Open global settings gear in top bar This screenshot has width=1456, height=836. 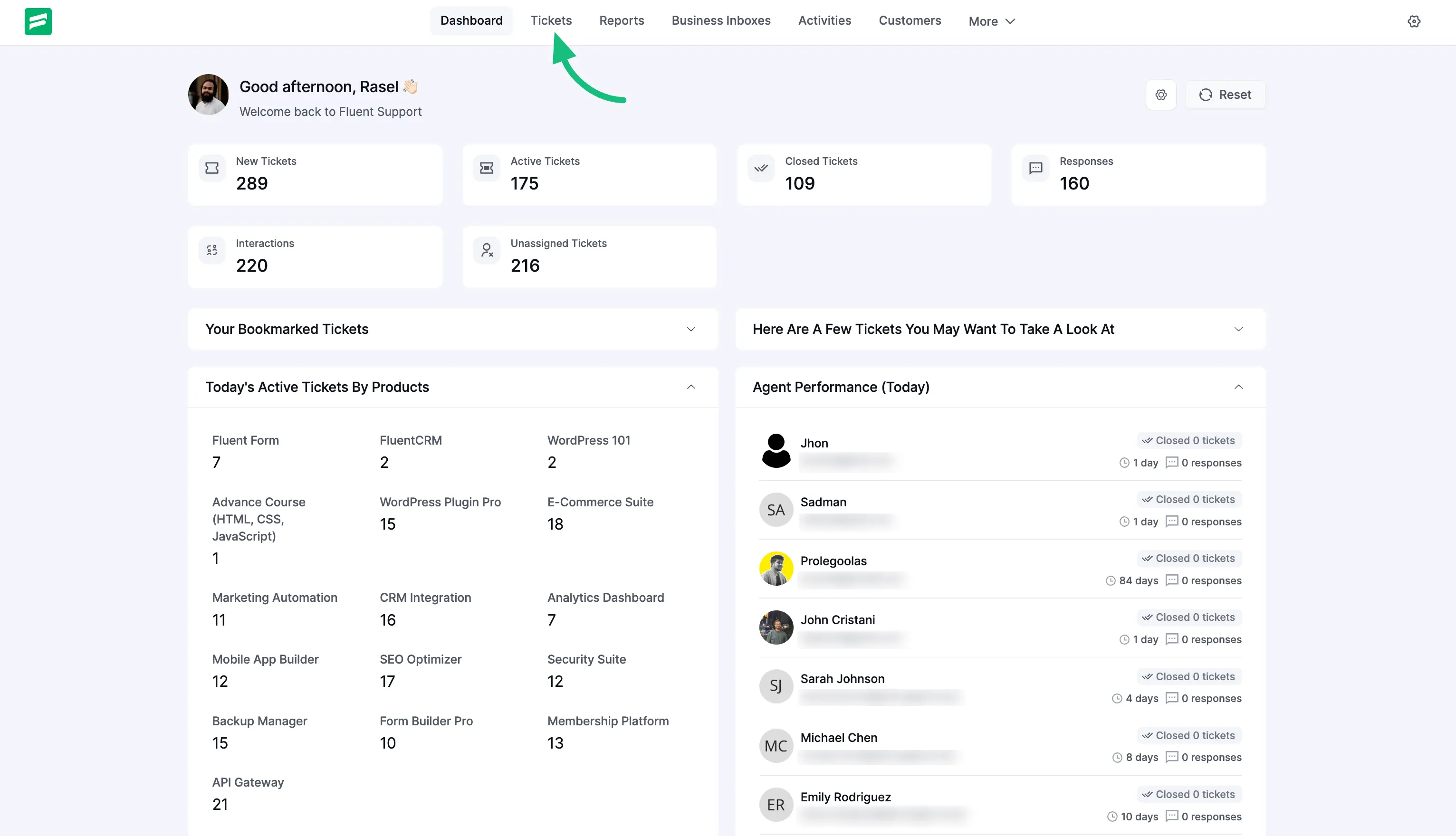pyautogui.click(x=1414, y=21)
